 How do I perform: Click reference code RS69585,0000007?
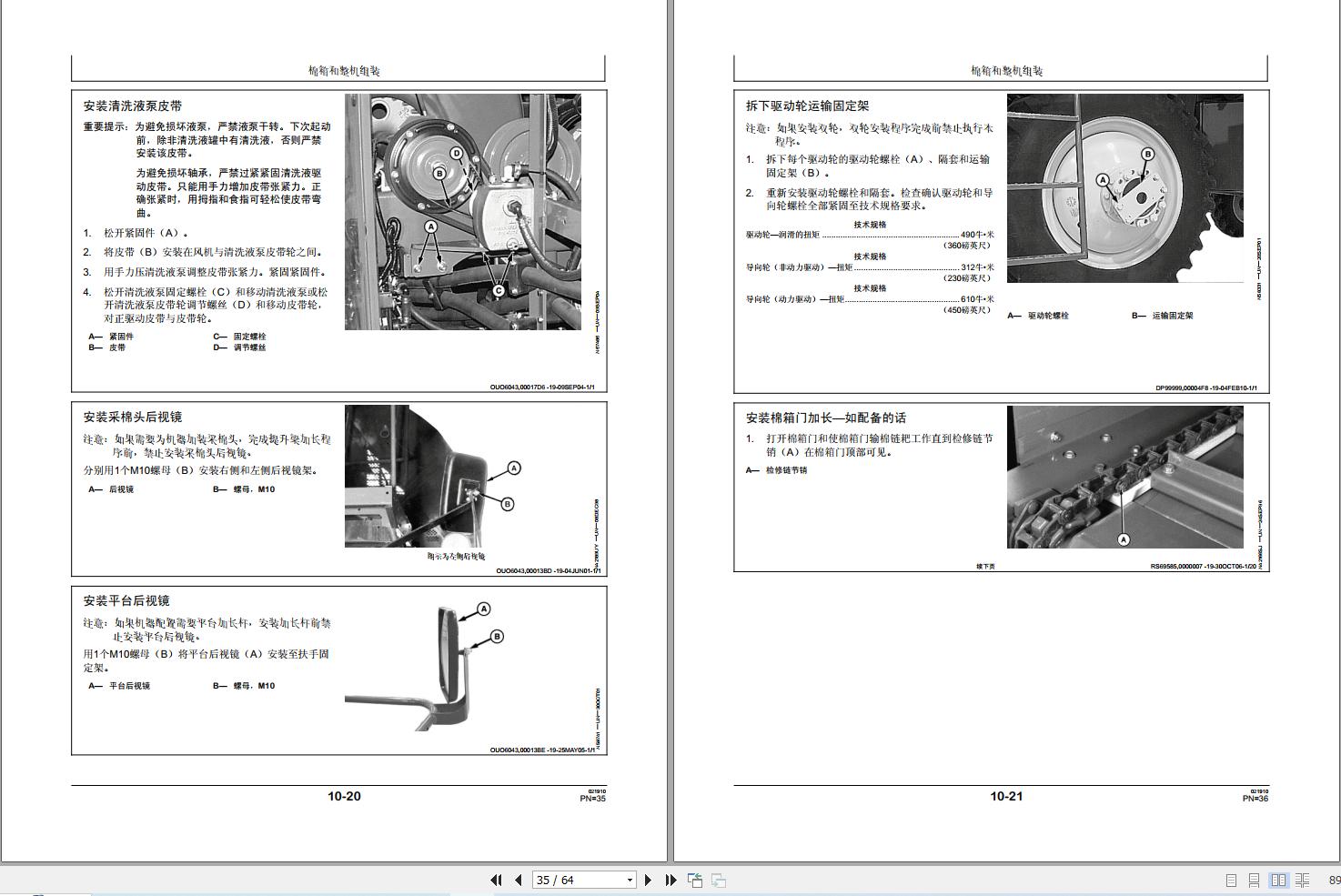(1176, 566)
